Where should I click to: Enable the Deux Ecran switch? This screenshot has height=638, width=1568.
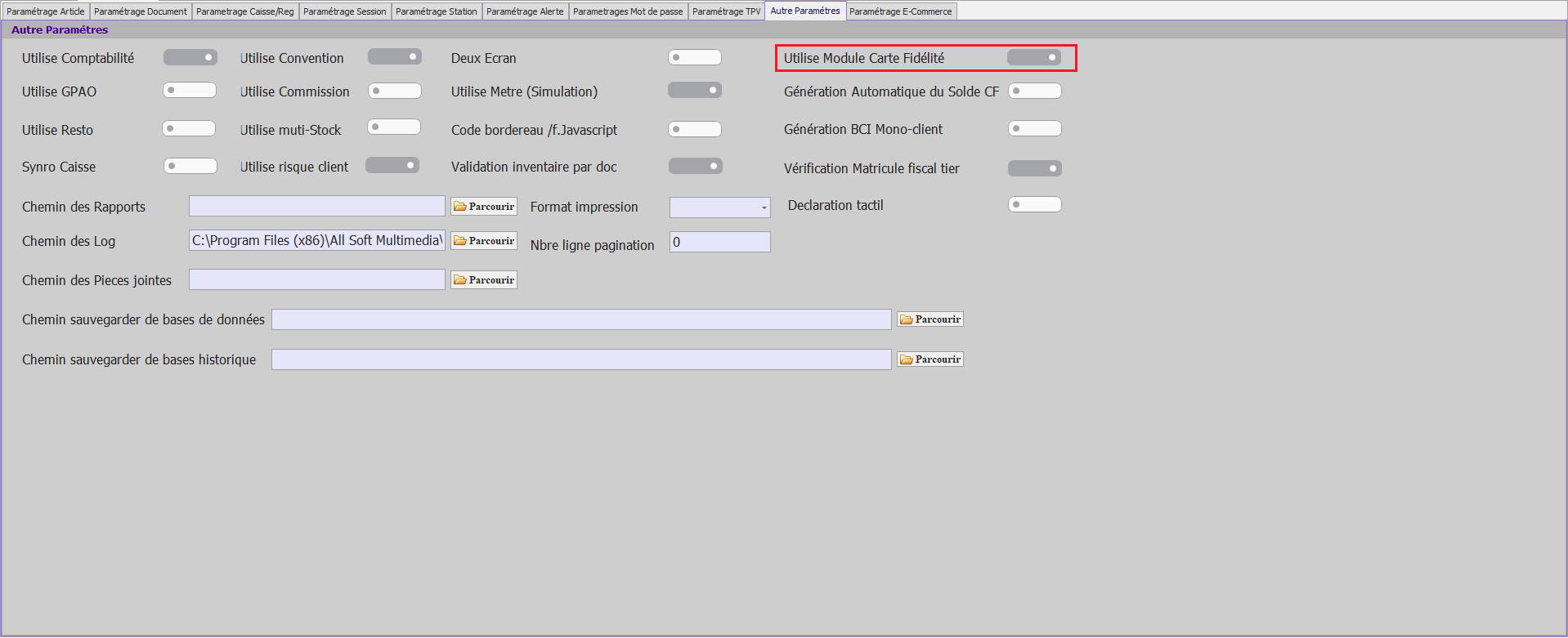[695, 57]
